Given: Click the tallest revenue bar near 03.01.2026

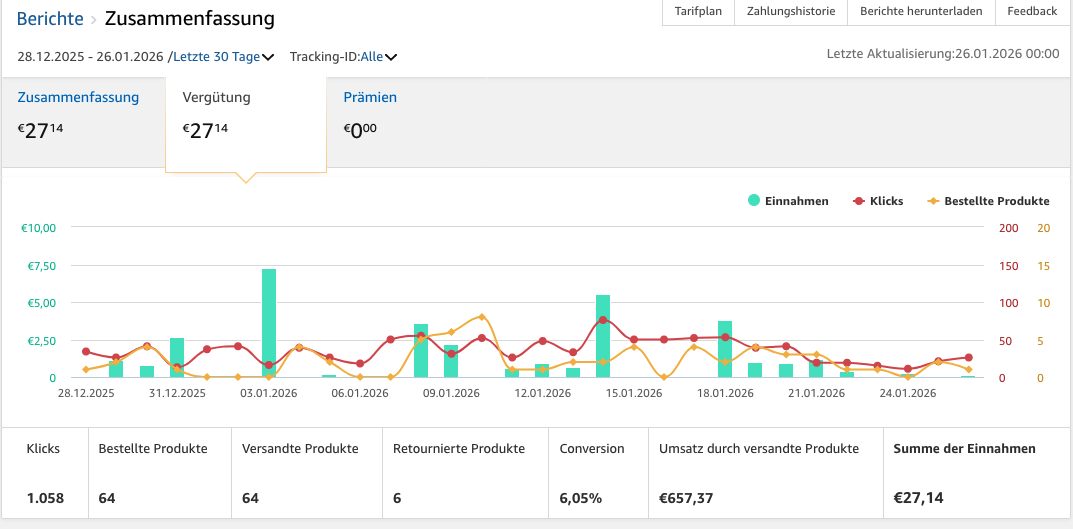Looking at the screenshot, I should pyautogui.click(x=269, y=323).
